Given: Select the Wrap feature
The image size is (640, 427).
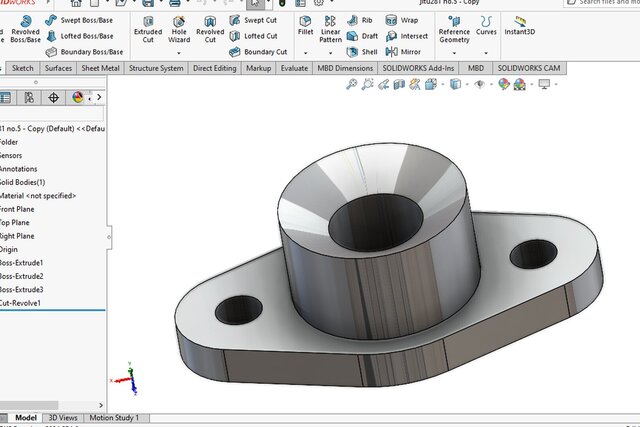Looking at the screenshot, I should 402,20.
